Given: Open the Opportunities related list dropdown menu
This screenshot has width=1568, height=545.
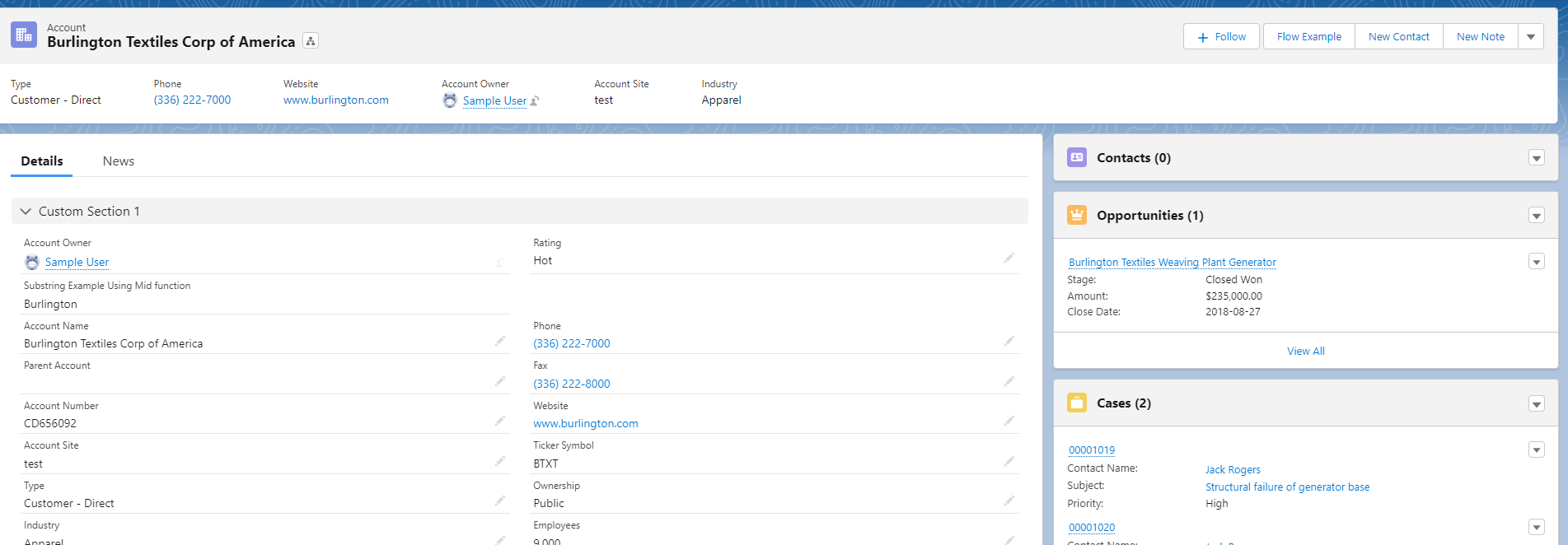Looking at the screenshot, I should [x=1537, y=216].
